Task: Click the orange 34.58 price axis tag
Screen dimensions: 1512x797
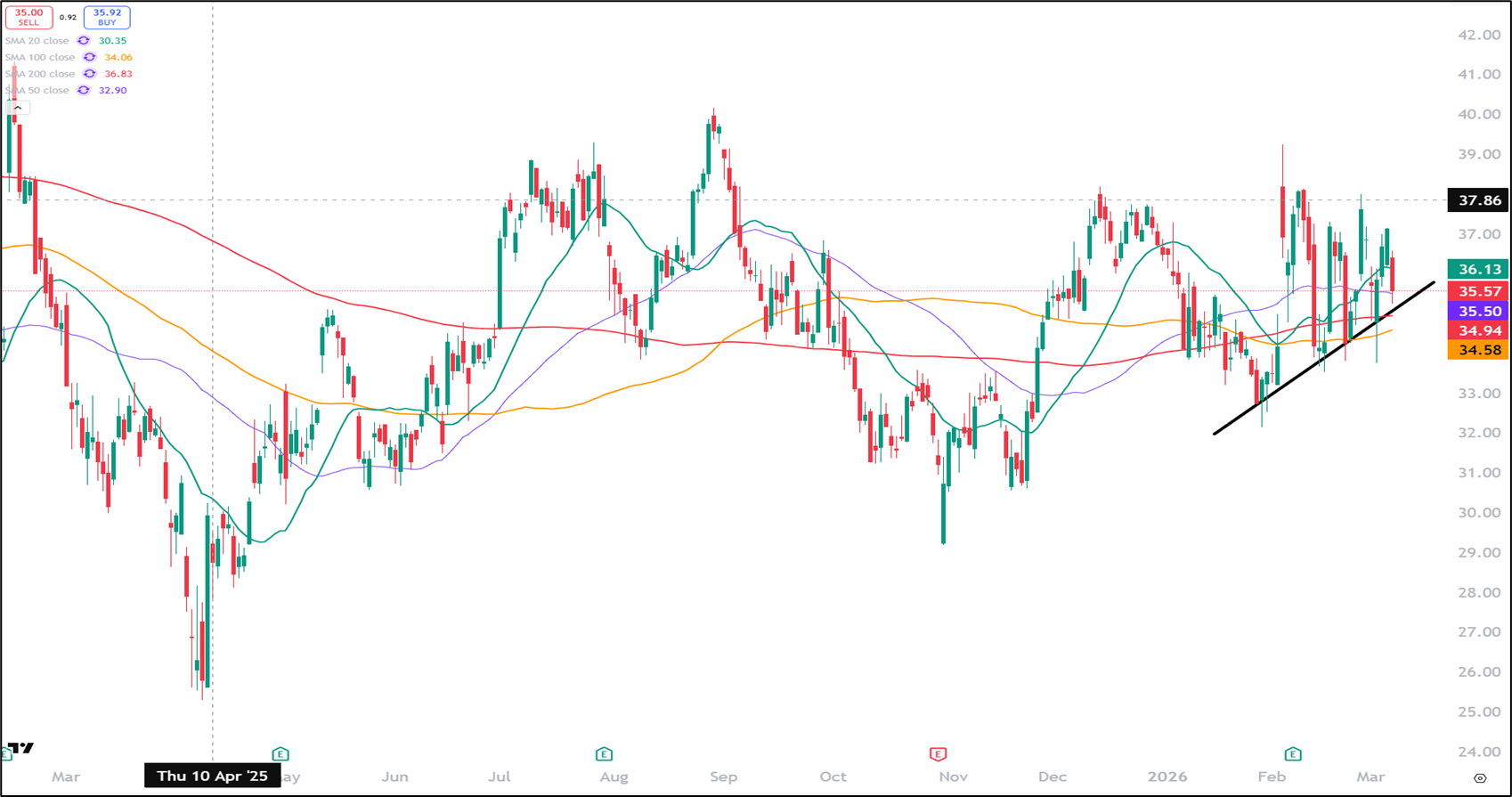Action: click(x=1479, y=350)
